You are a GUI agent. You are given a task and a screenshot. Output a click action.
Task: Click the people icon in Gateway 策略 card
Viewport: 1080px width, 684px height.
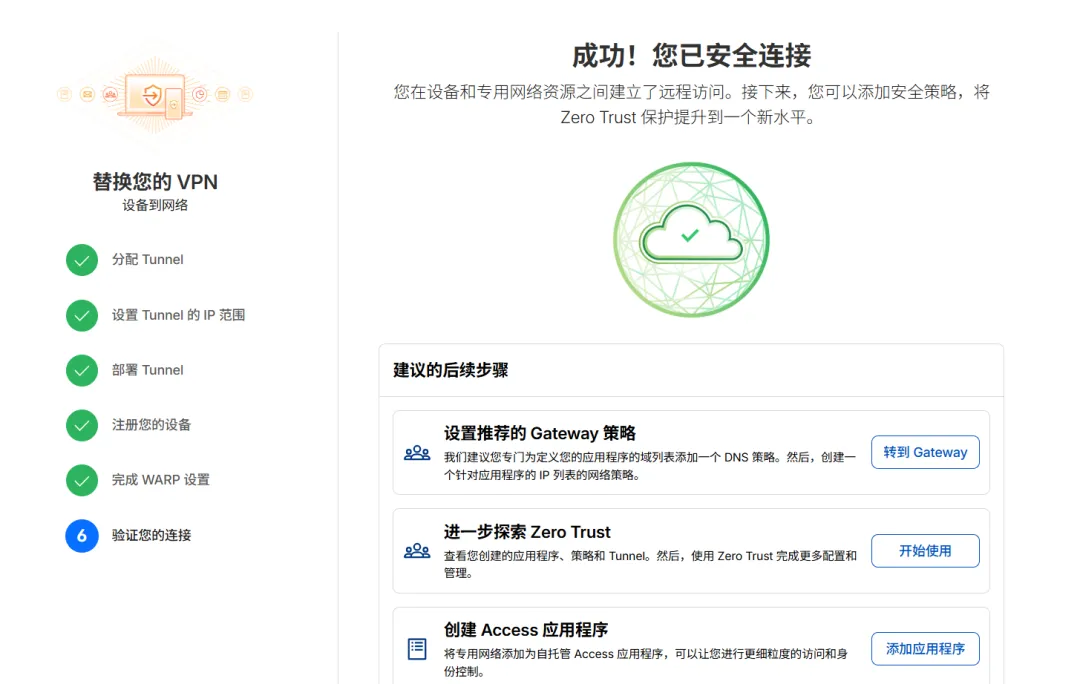[417, 453]
